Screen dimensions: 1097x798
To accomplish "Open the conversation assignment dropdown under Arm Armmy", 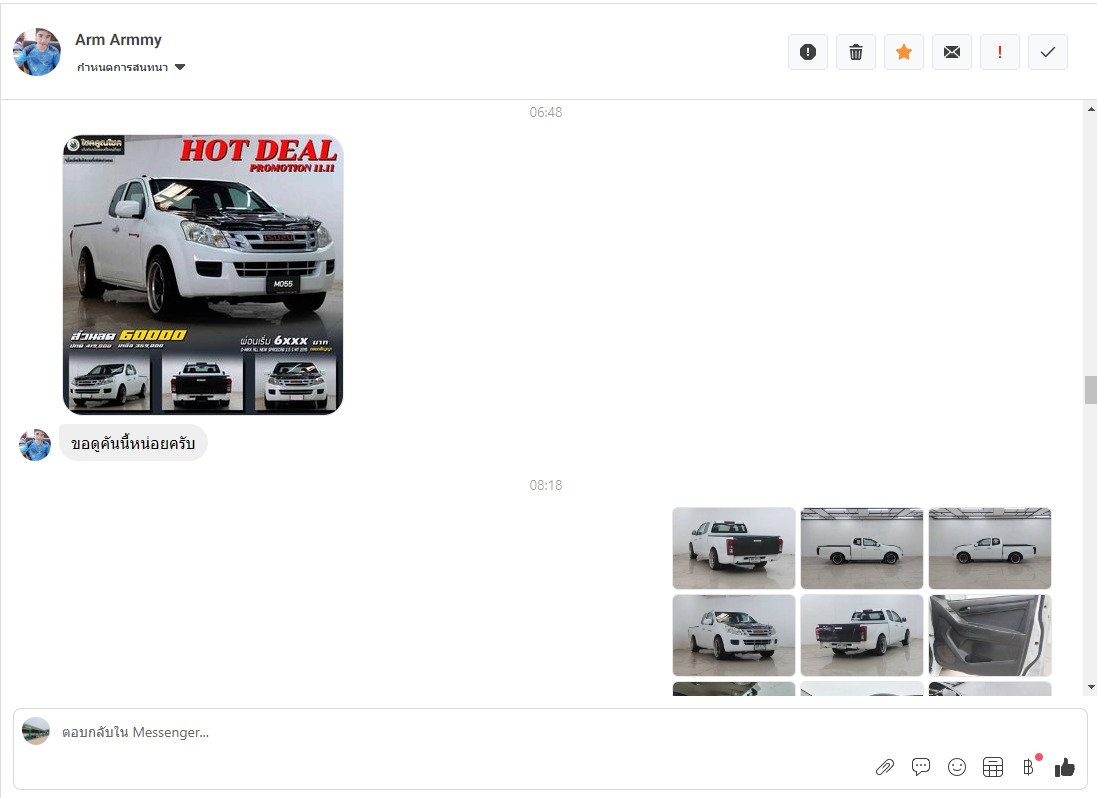I will point(131,67).
